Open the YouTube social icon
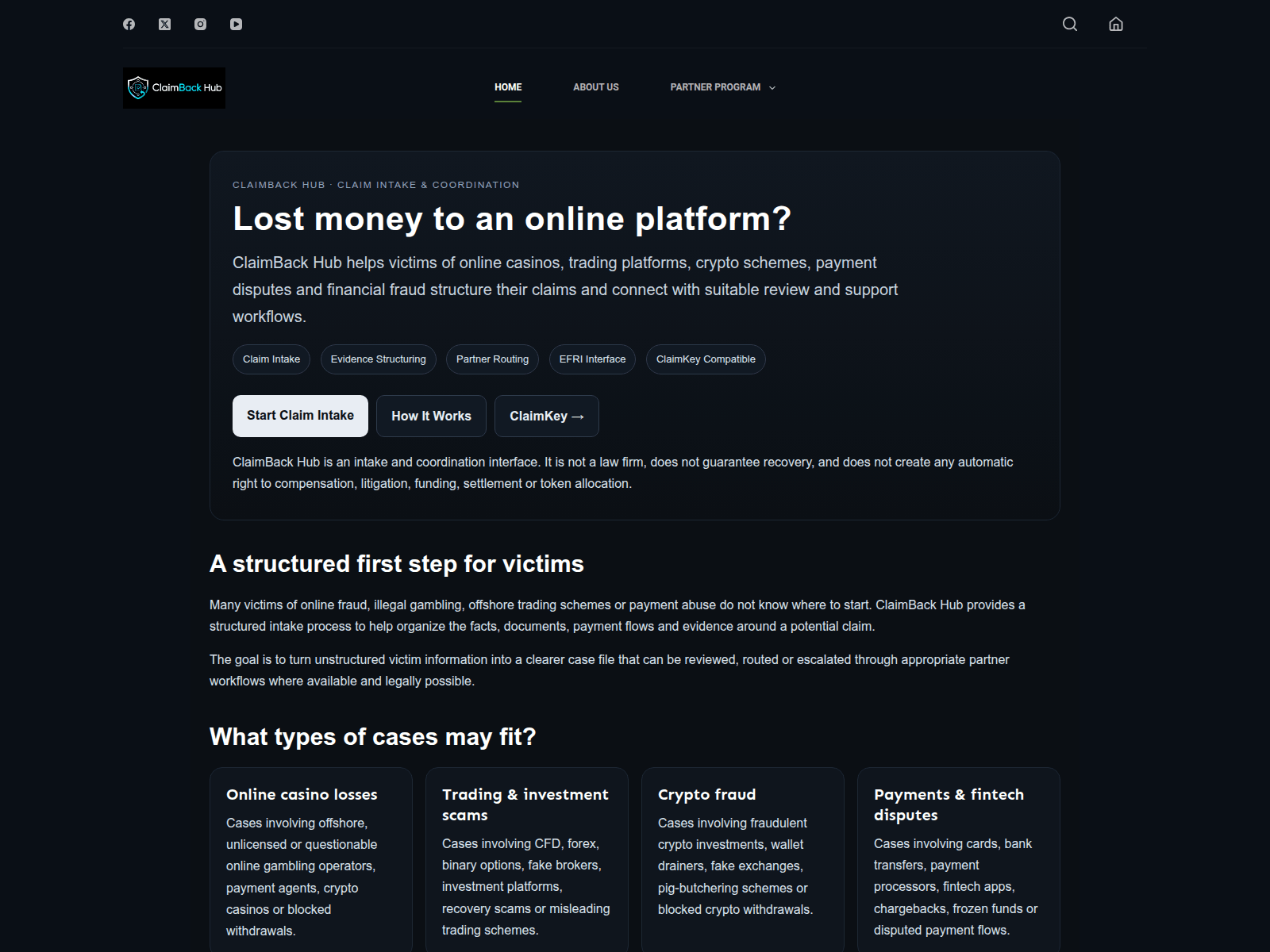This screenshot has width=1270, height=952. tap(236, 25)
